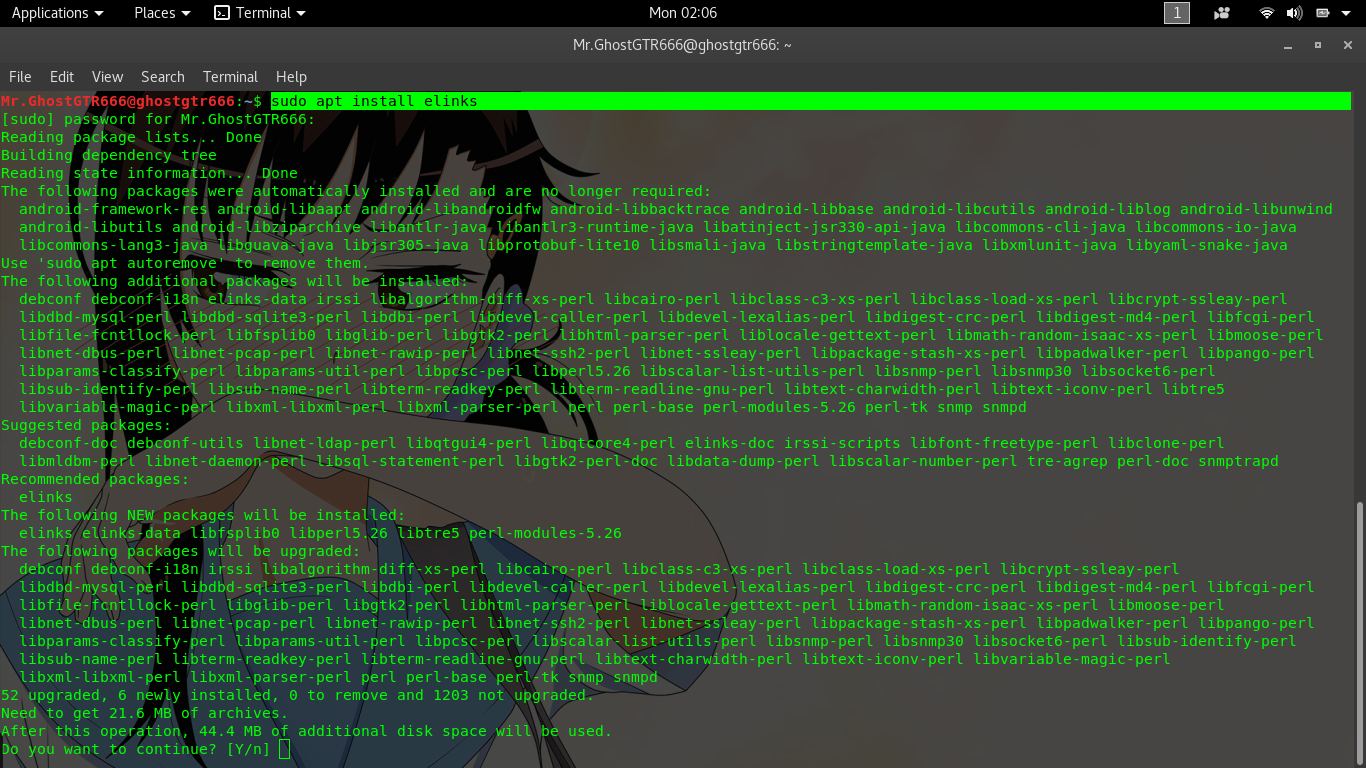This screenshot has height=768, width=1366.
Task: Open the View menu
Action: (107, 77)
